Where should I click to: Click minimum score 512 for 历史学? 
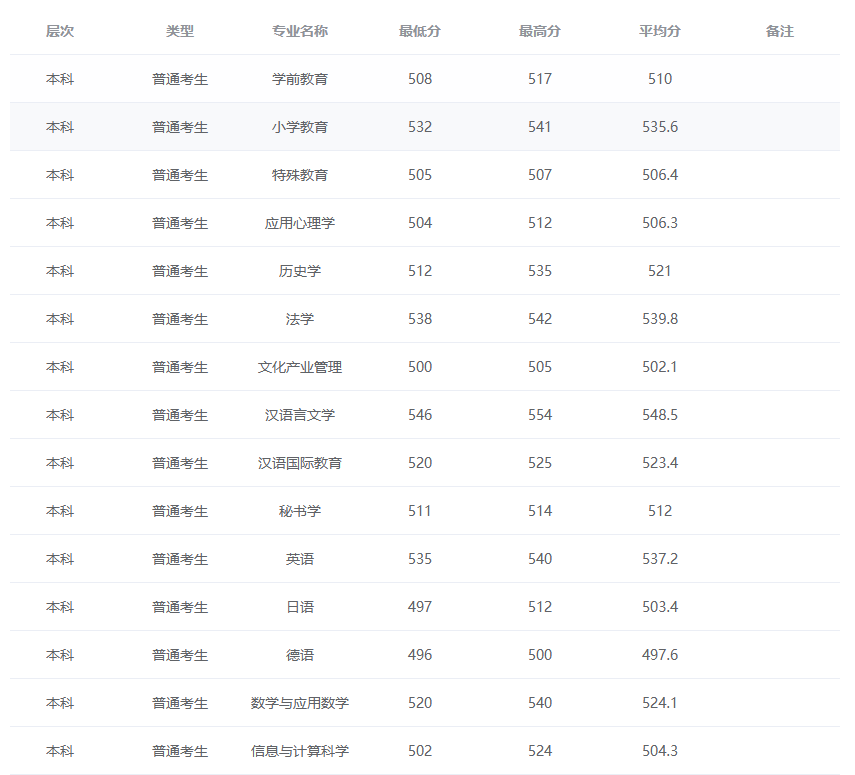coord(420,271)
